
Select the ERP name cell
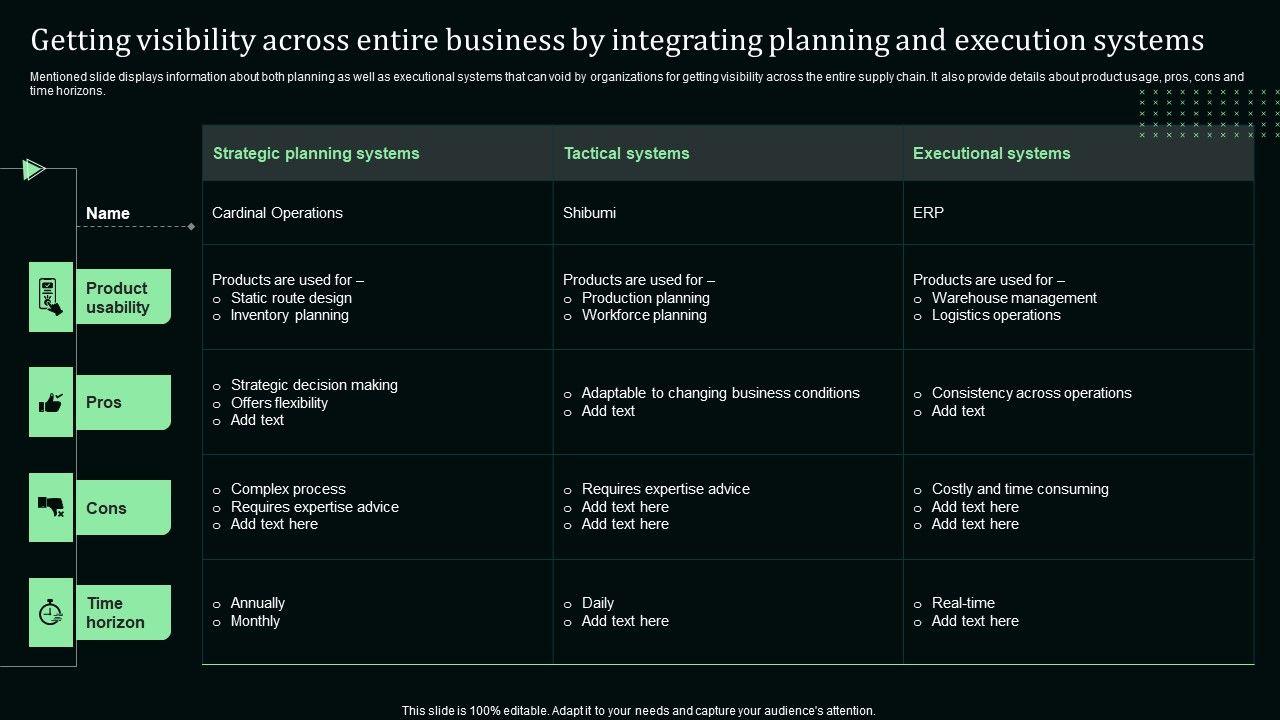click(x=928, y=213)
